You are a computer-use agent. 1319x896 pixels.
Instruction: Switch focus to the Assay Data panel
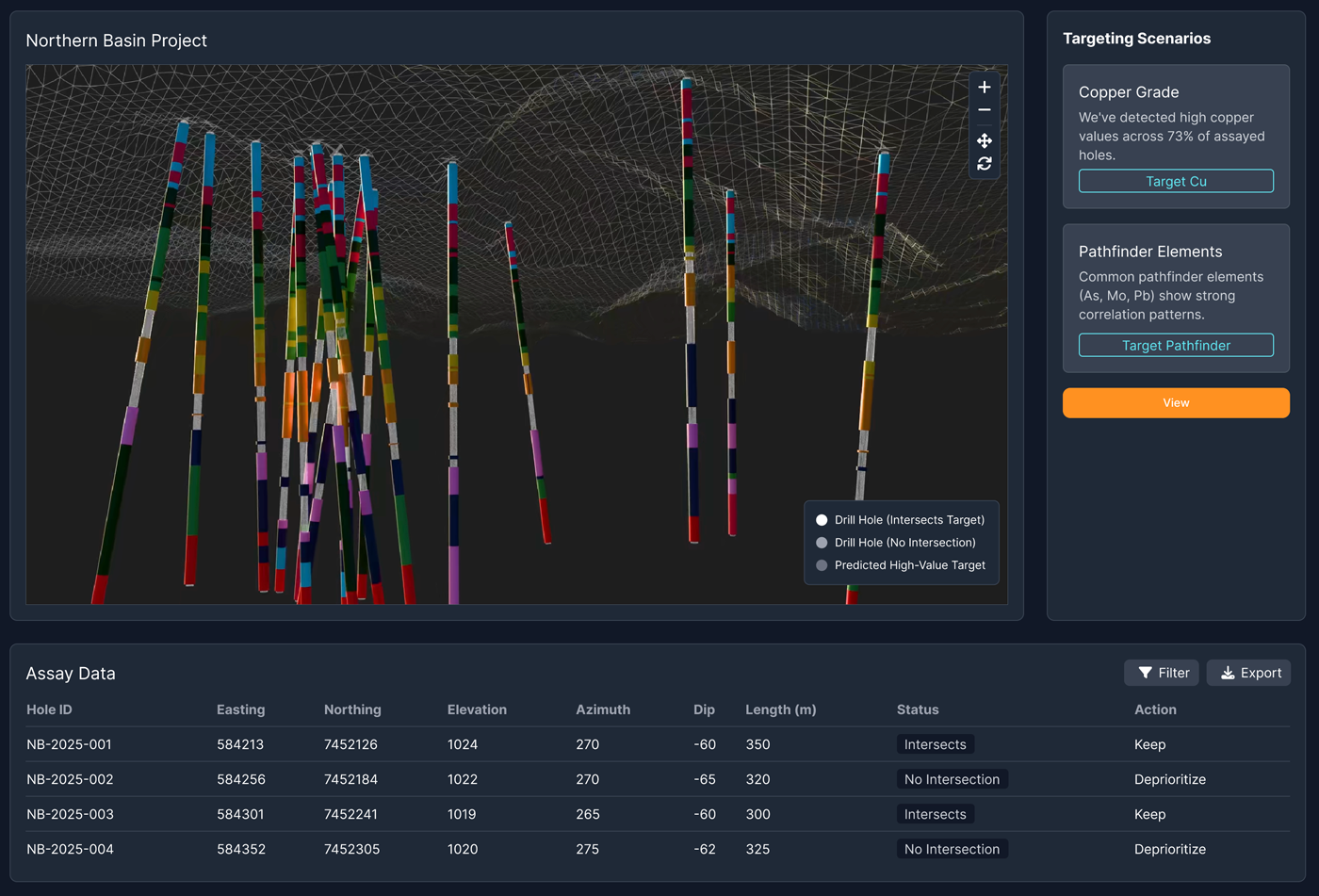click(x=71, y=673)
